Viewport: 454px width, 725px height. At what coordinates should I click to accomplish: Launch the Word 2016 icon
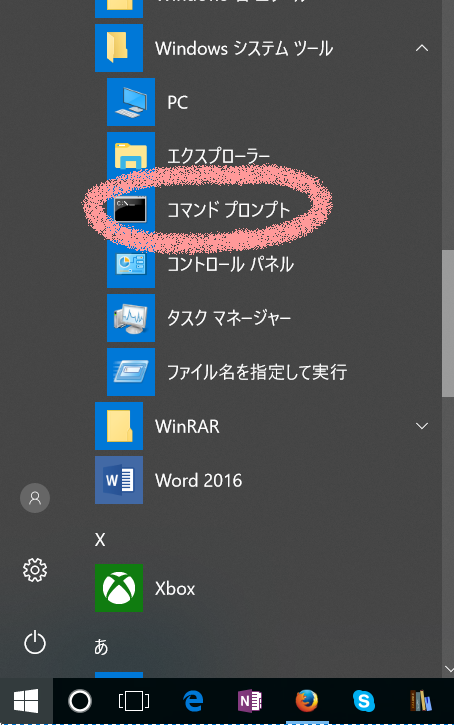119,480
